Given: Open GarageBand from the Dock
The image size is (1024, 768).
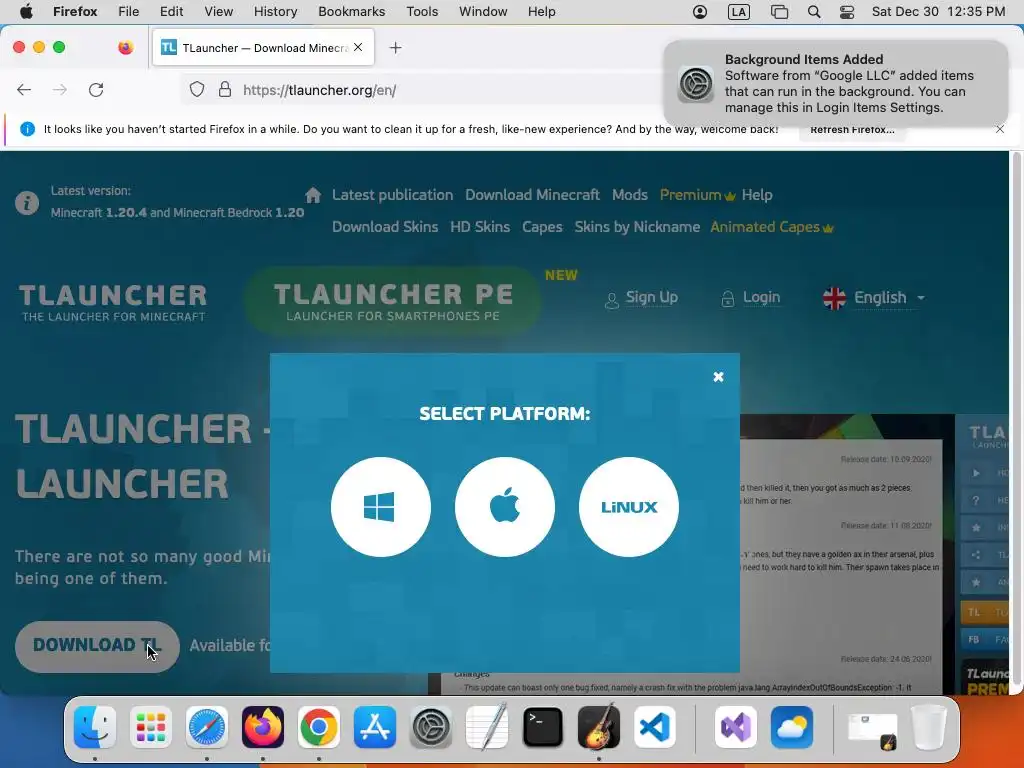Looking at the screenshot, I should tap(599, 727).
